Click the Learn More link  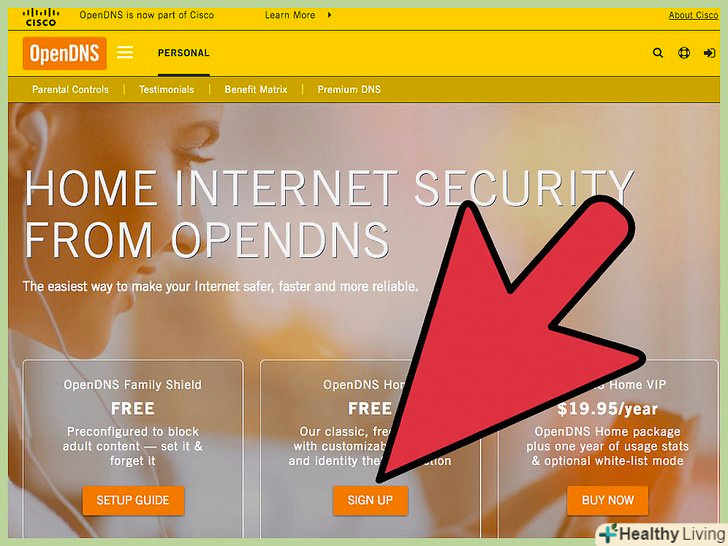pos(290,15)
